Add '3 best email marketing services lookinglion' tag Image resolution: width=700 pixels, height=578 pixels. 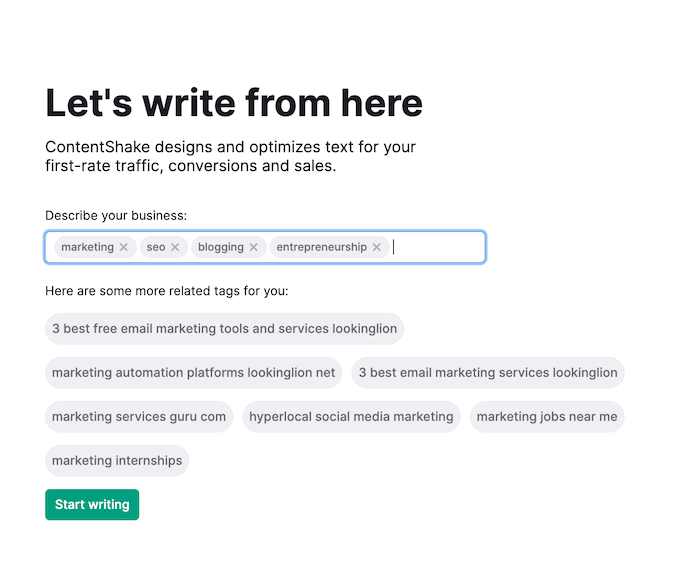tap(487, 373)
